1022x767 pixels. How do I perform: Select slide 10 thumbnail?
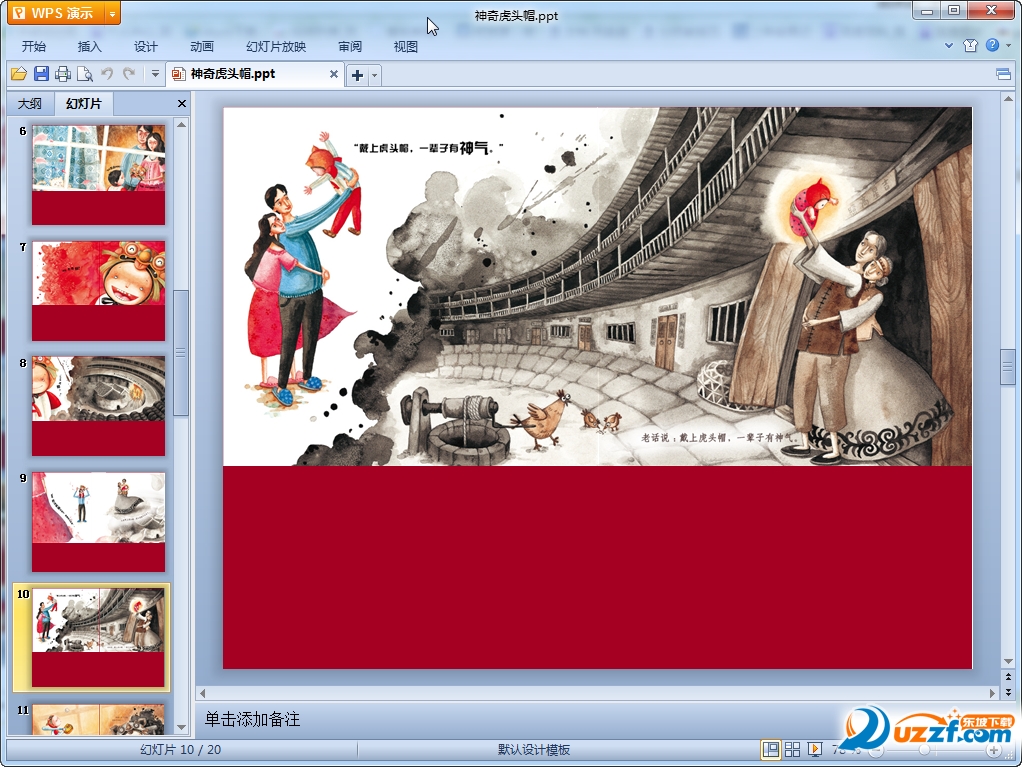tap(98, 637)
